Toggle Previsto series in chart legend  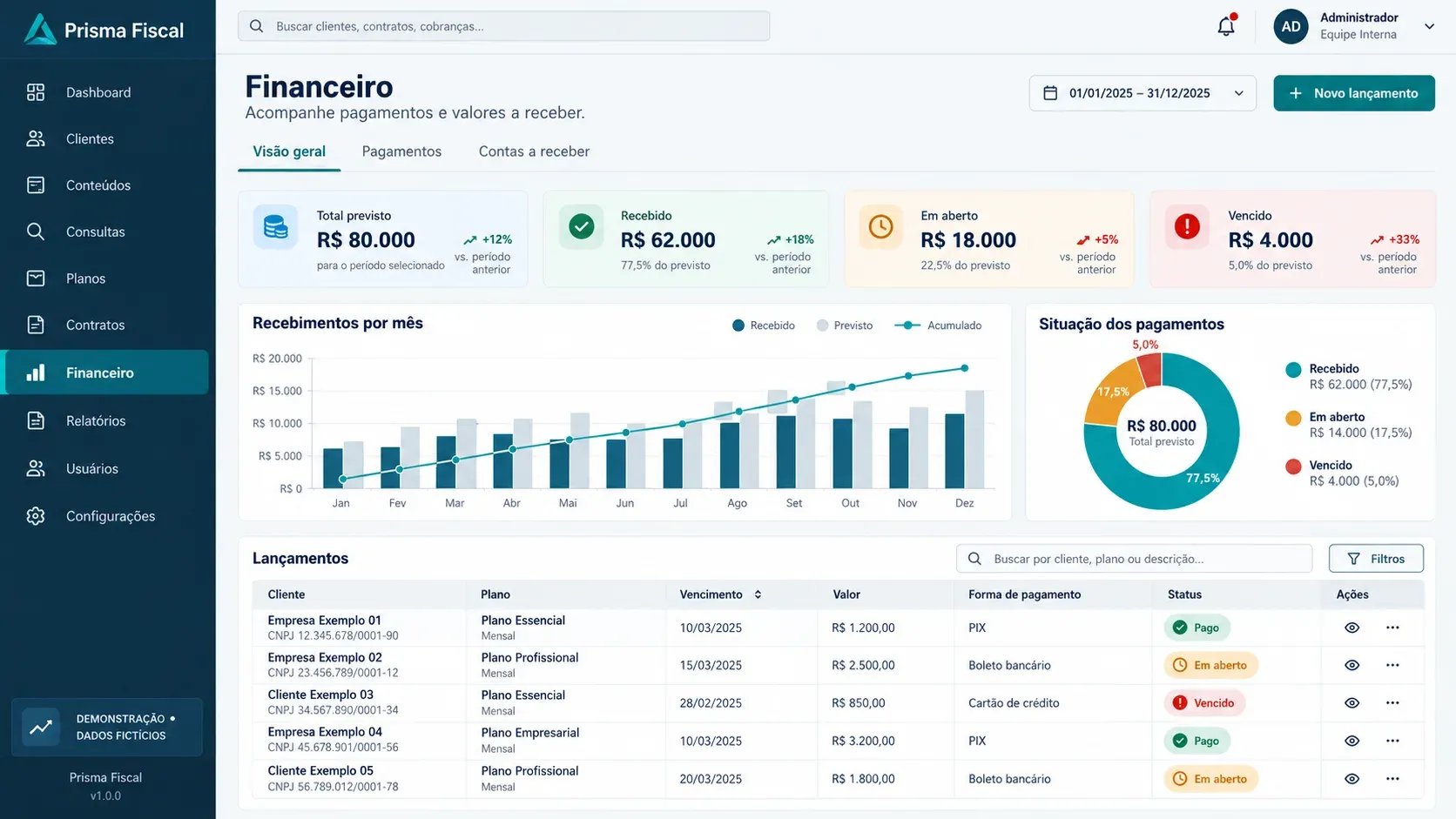pos(844,326)
